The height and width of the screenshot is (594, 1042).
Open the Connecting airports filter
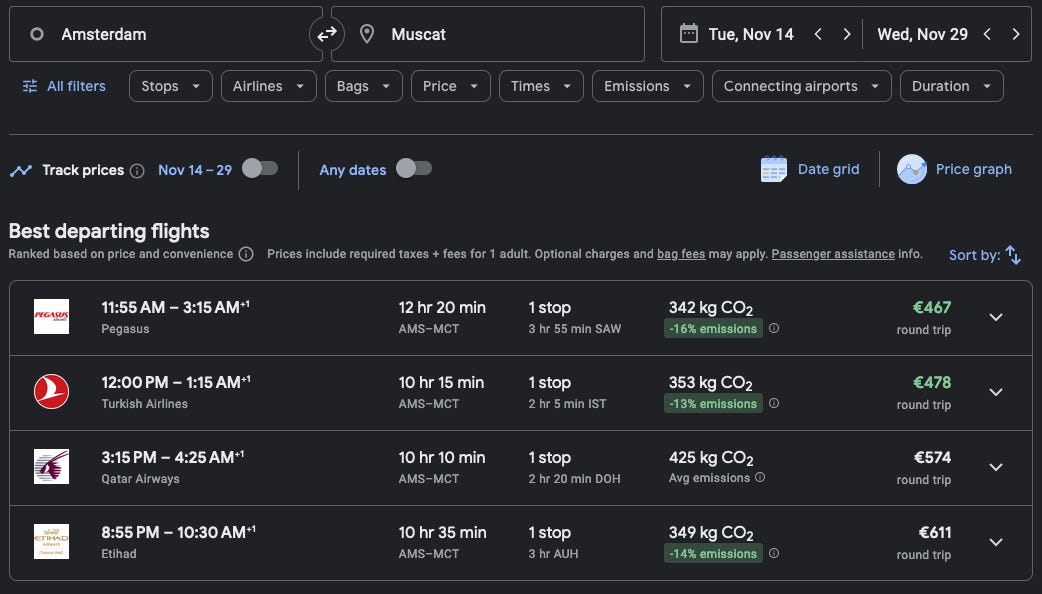click(801, 86)
